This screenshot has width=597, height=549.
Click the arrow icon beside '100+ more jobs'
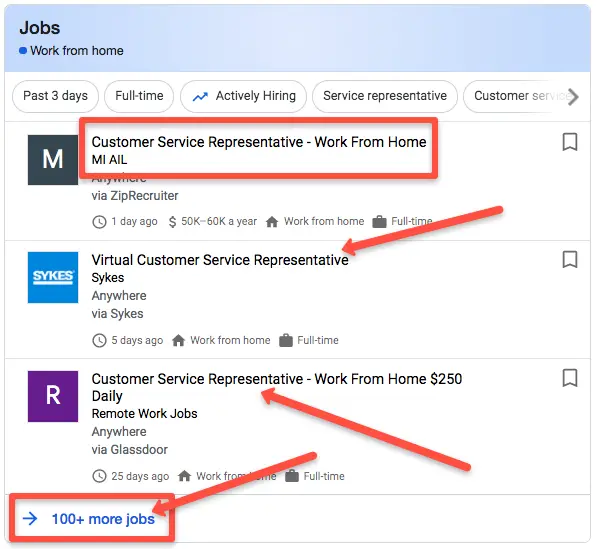tap(30, 519)
